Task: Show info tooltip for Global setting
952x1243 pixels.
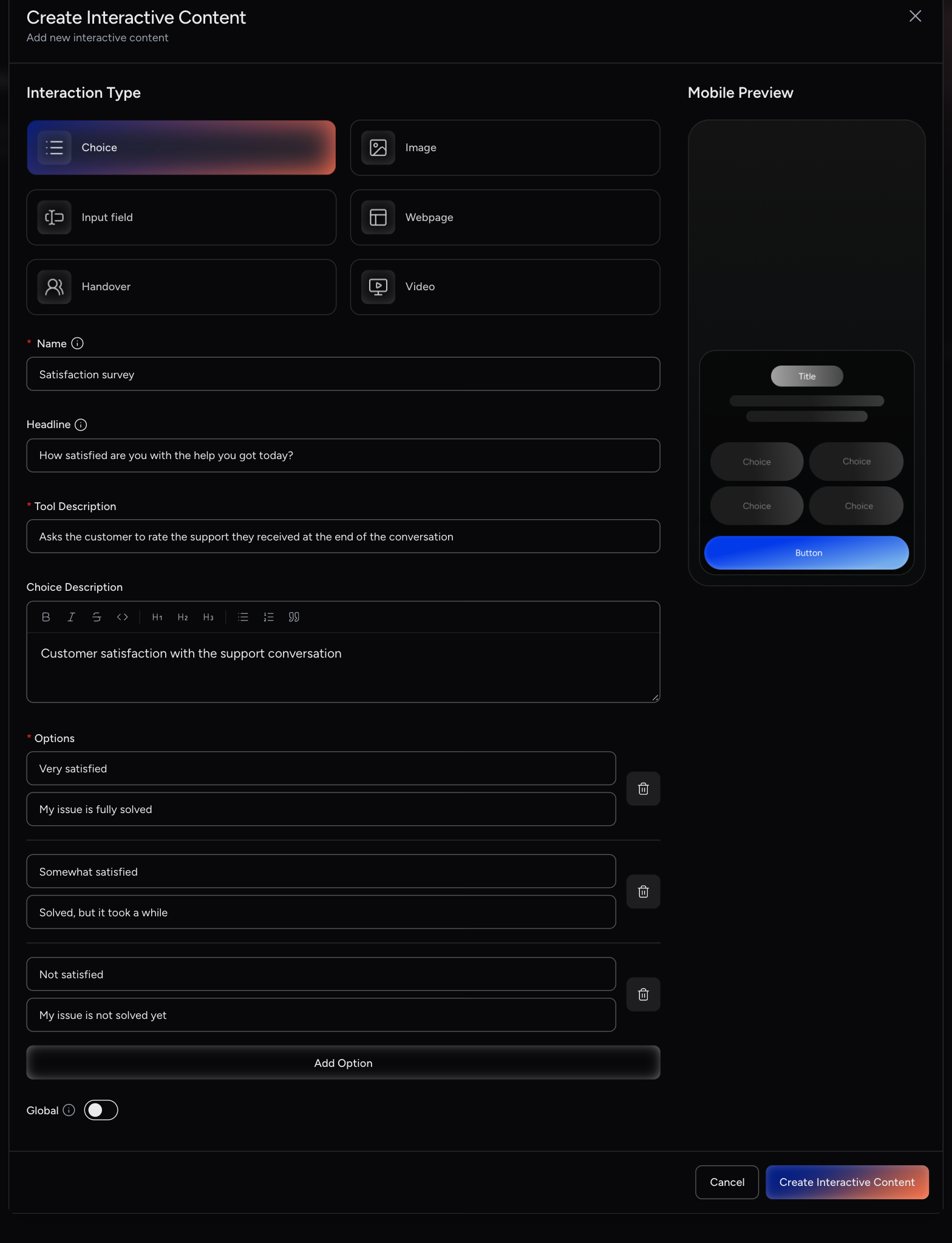Action: point(69,1111)
